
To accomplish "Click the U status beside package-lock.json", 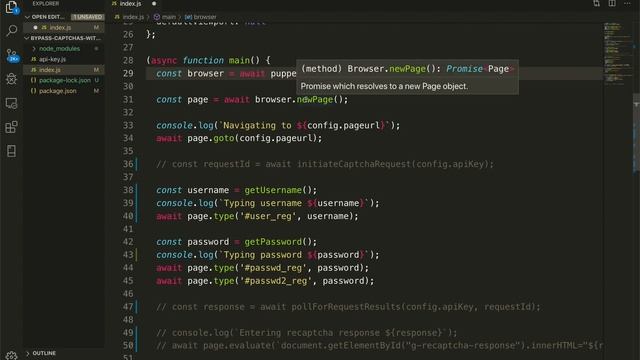I will pyautogui.click(x=96, y=80).
